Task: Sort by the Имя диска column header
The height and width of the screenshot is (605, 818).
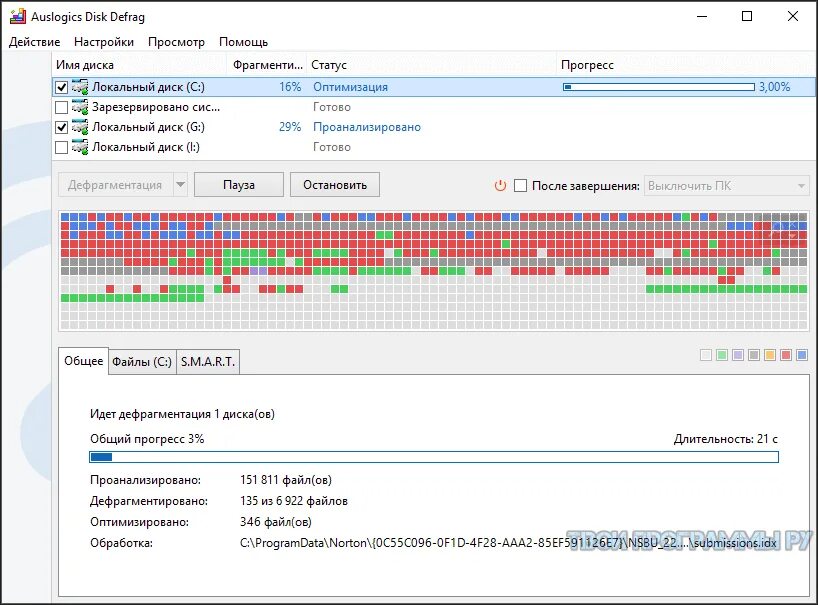Action: (140, 65)
